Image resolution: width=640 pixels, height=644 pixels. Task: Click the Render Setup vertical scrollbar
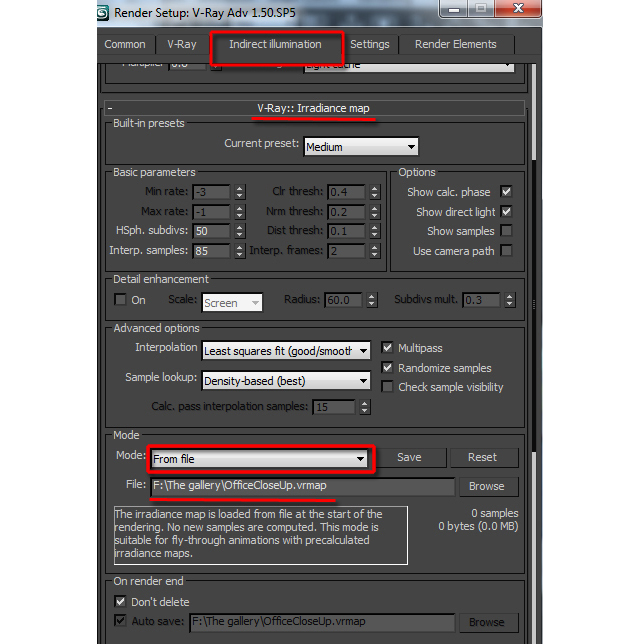[534, 304]
